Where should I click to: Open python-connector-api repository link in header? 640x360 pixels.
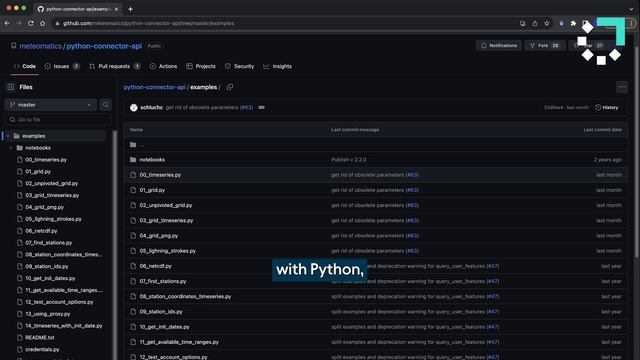104,46
